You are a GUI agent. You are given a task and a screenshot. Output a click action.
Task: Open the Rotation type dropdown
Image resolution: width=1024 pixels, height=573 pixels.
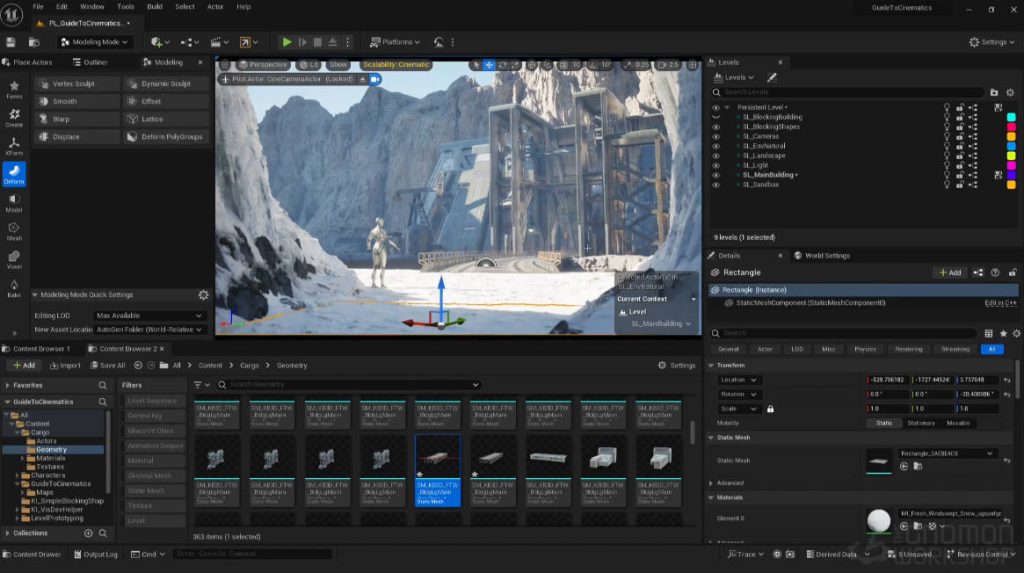pyautogui.click(x=738, y=395)
